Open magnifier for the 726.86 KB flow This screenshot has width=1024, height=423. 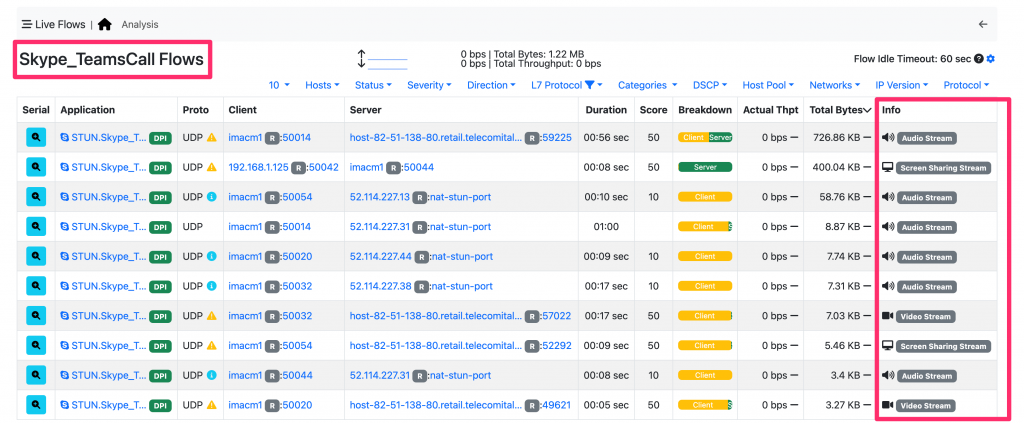[36, 138]
